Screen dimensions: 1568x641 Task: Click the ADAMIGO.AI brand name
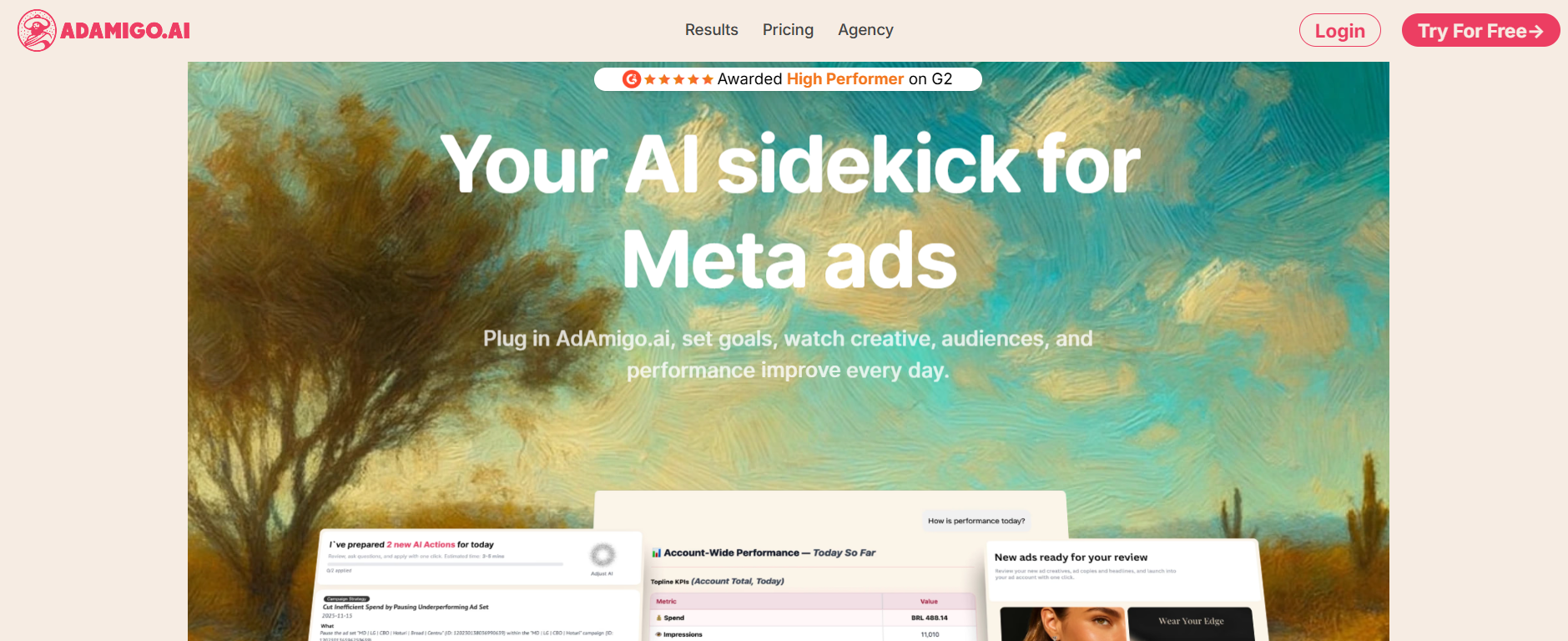[x=125, y=31]
